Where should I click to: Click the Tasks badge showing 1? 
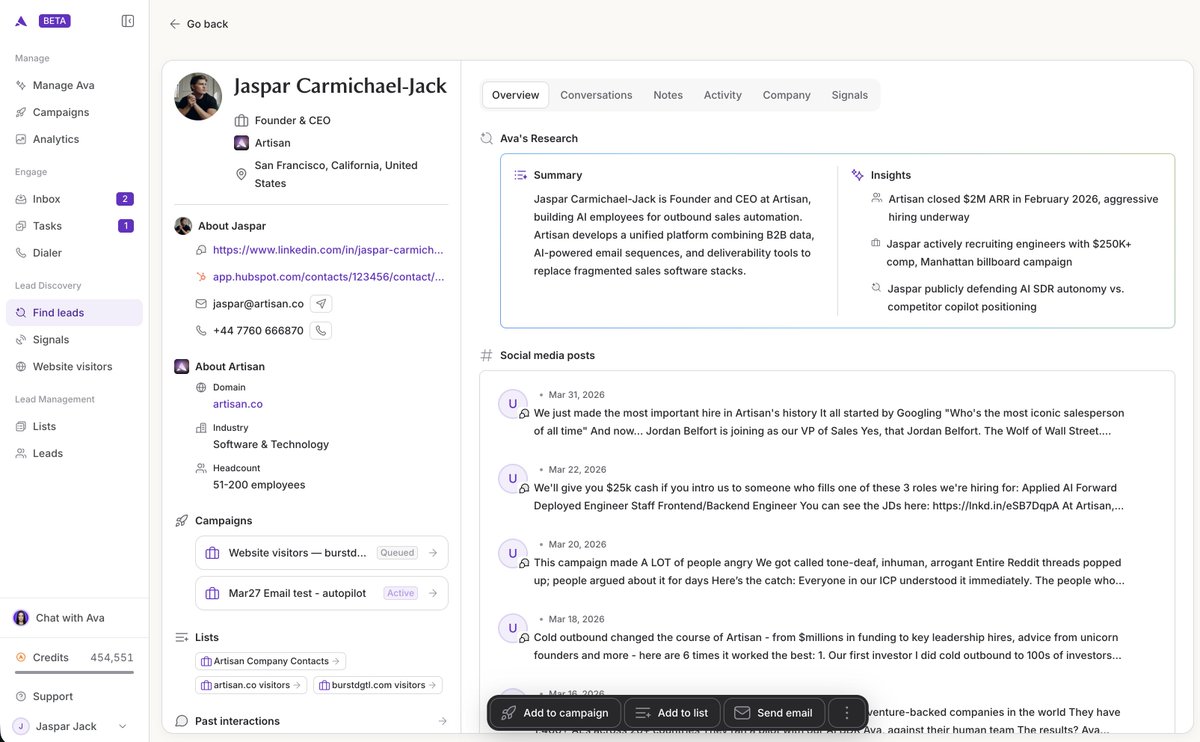pyautogui.click(x=125, y=226)
